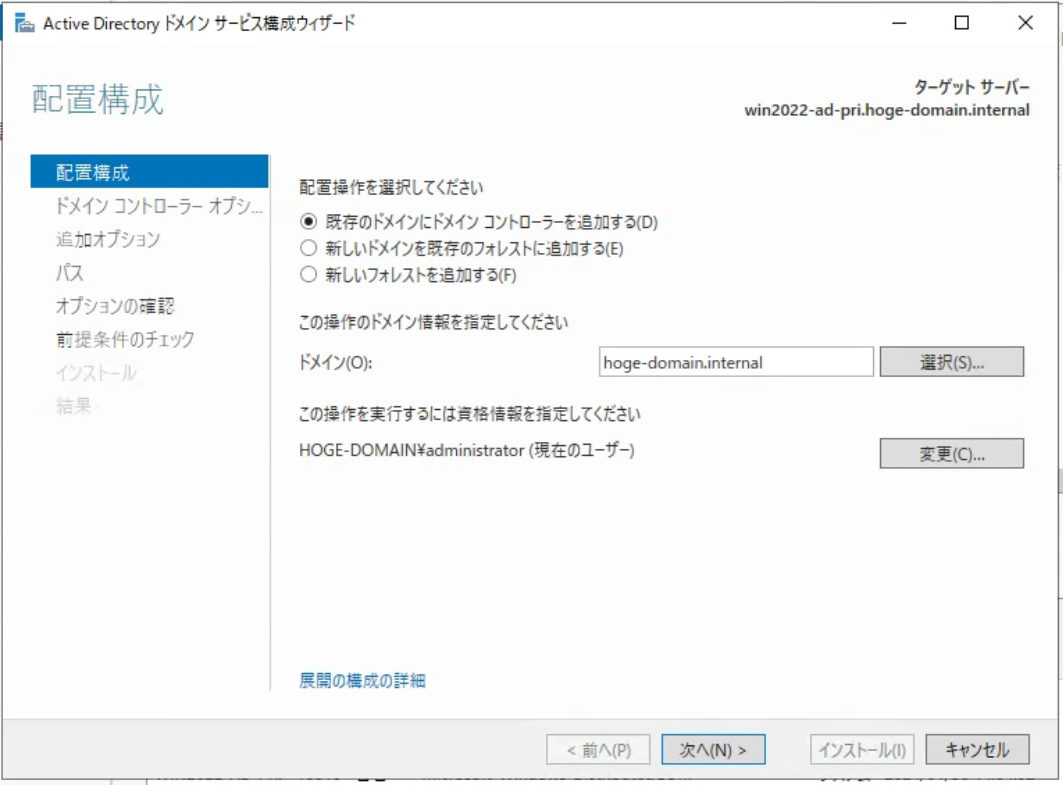Go to 前提条件のチェック step
This screenshot has width=1063, height=785.
coord(125,339)
